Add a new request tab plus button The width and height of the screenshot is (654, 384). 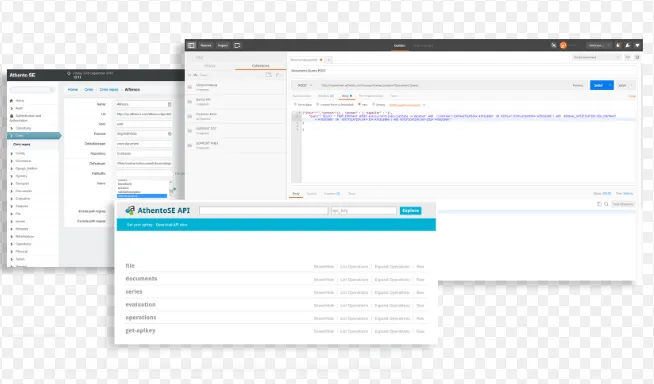pos(329,60)
